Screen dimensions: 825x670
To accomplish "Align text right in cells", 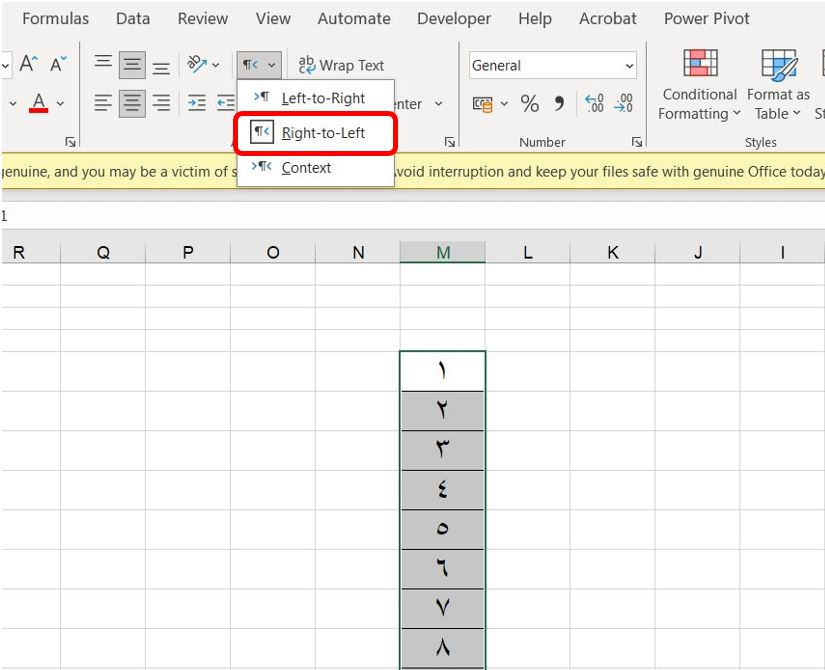I will 161,103.
